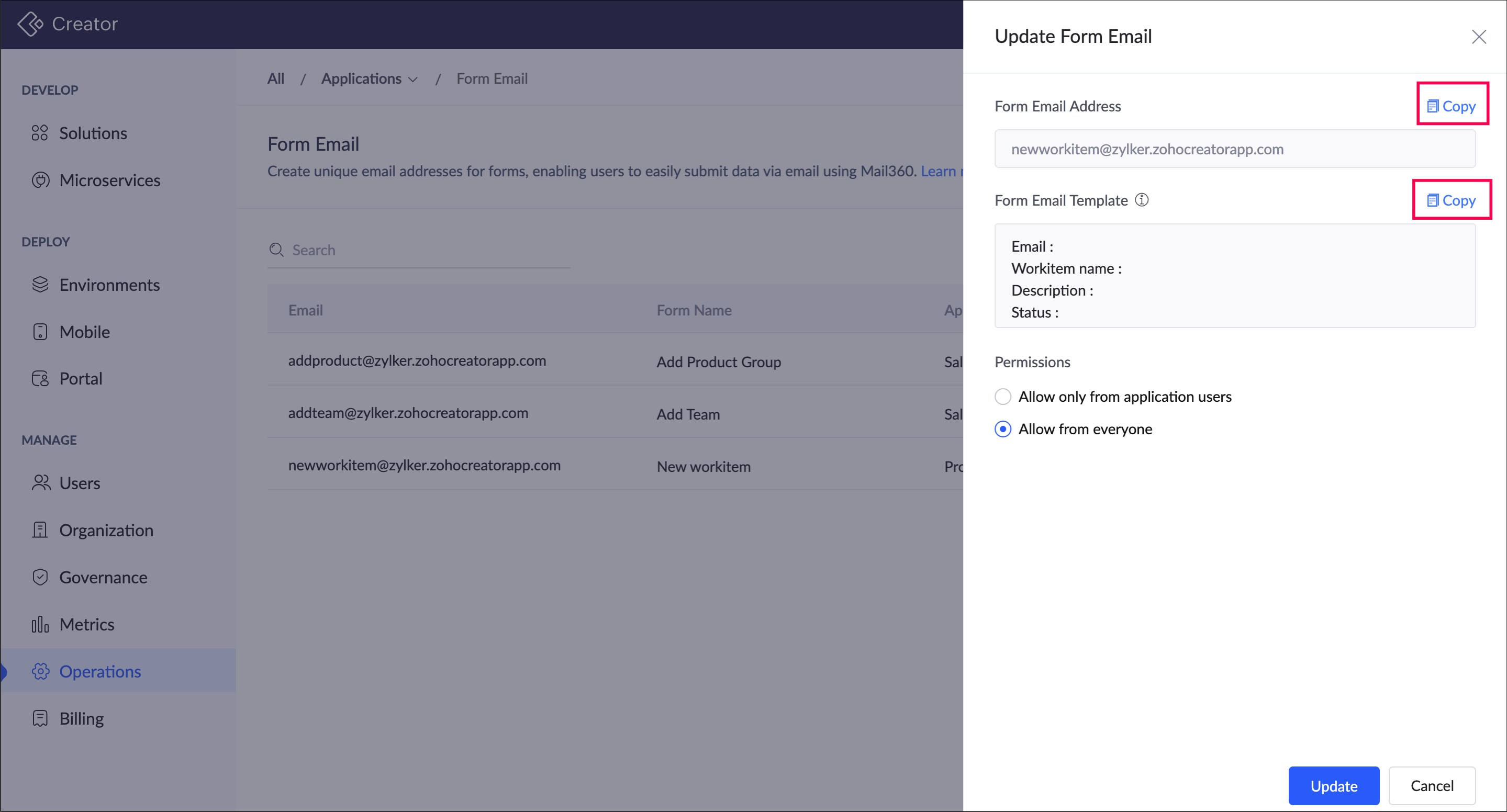Click the Form Email Template info icon

tap(1141, 200)
